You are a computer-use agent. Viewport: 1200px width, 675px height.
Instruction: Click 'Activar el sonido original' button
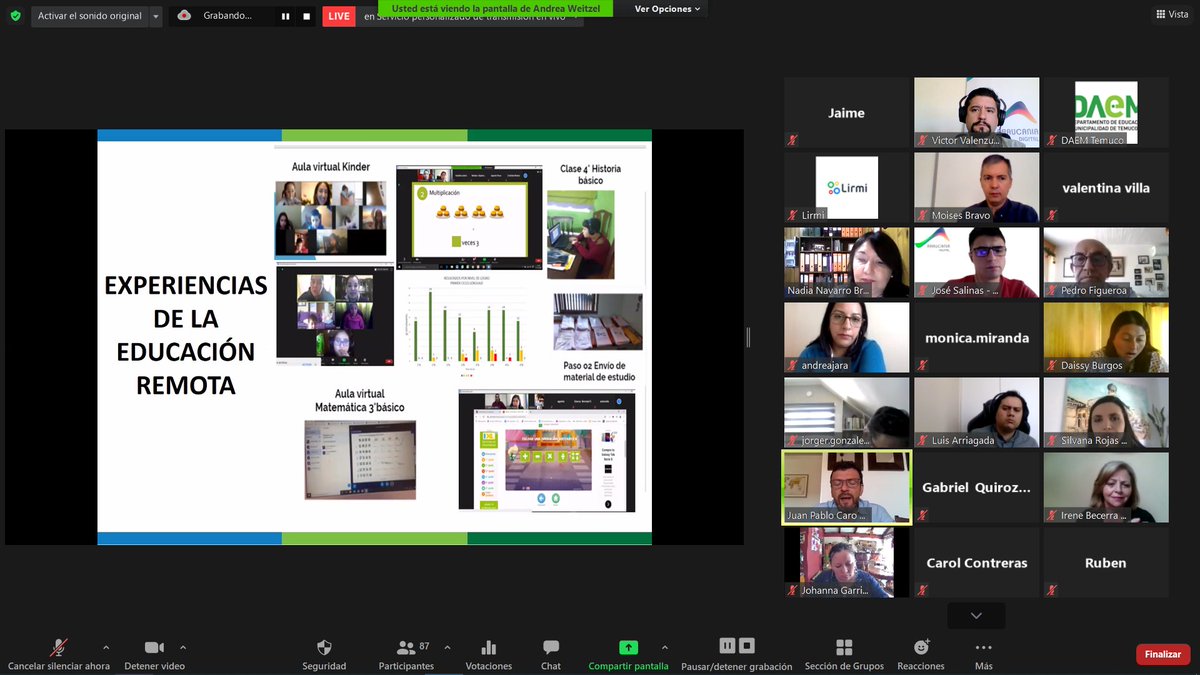[90, 16]
